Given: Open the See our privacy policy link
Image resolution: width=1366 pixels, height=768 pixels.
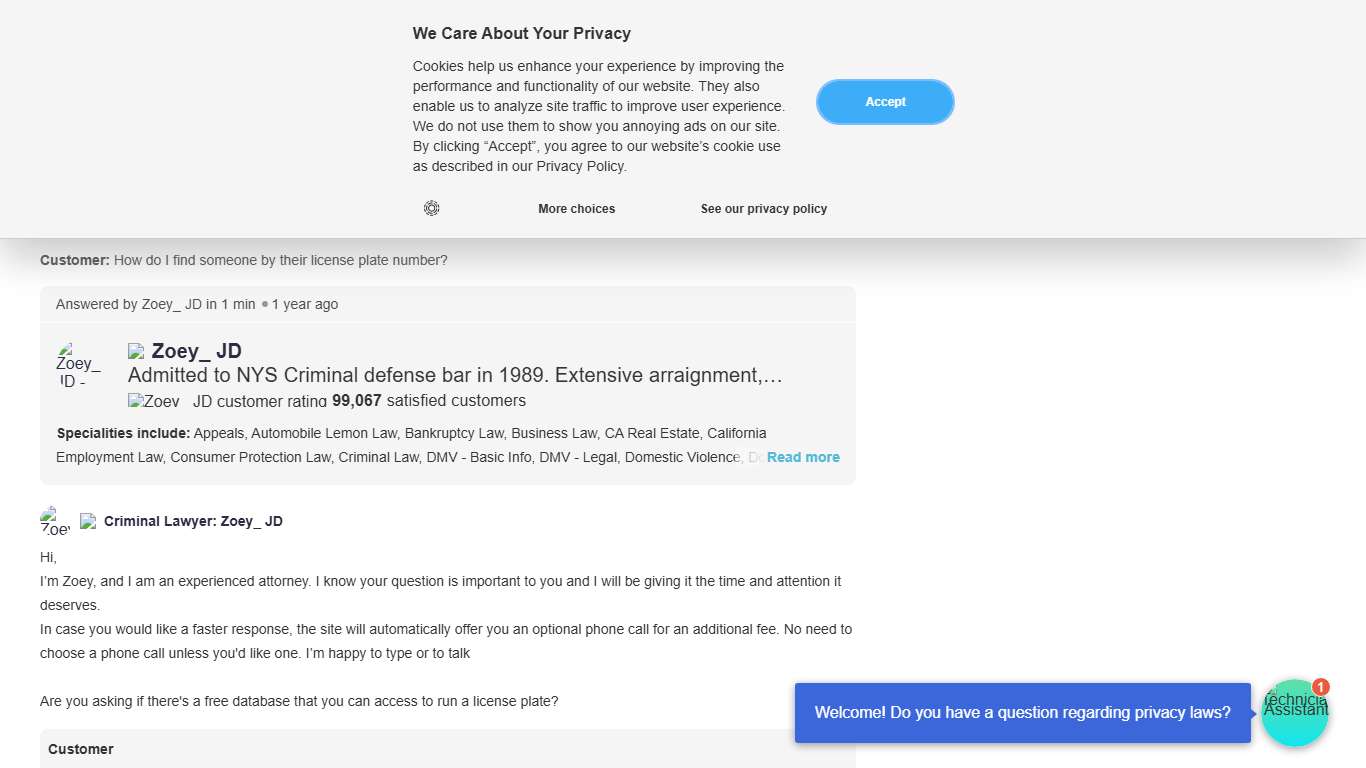Looking at the screenshot, I should [x=764, y=209].
